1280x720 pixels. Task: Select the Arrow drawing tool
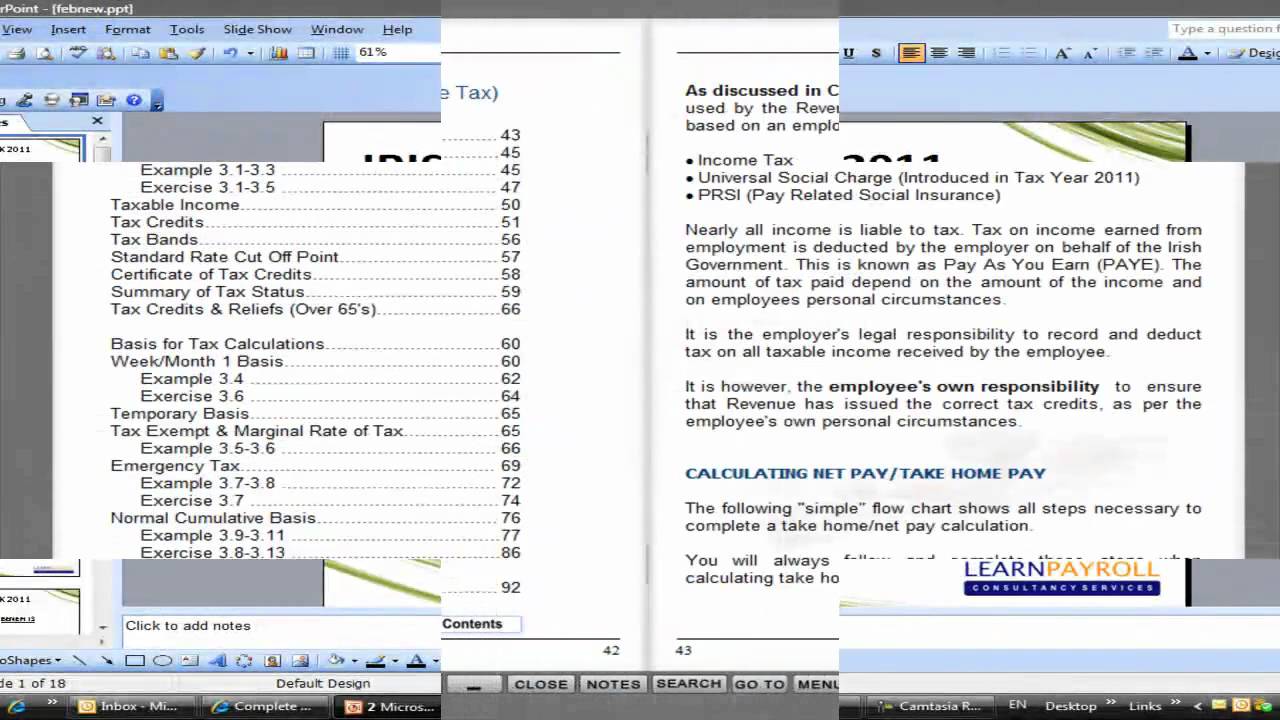107,660
